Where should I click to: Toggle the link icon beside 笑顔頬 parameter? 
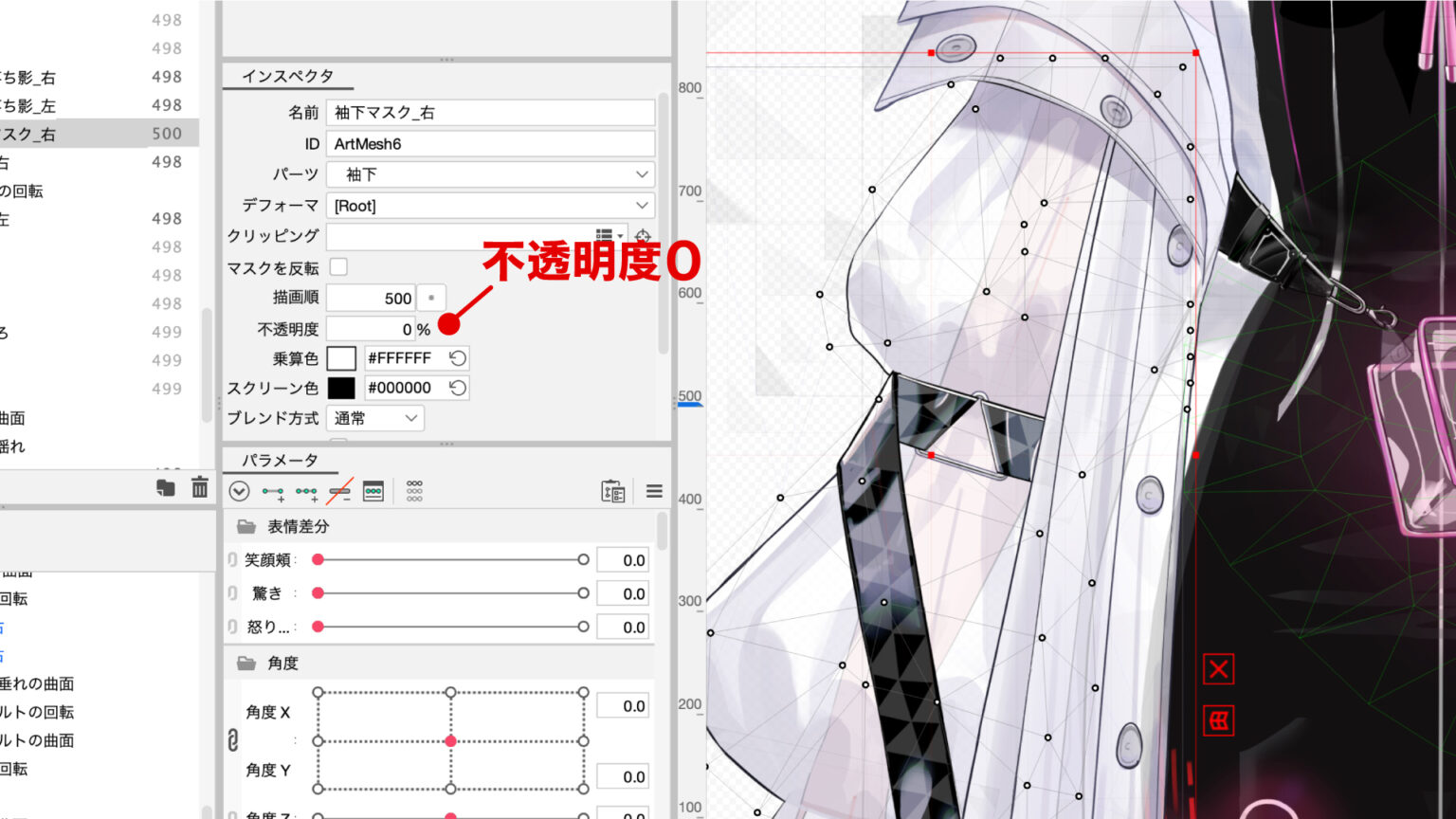tap(232, 560)
